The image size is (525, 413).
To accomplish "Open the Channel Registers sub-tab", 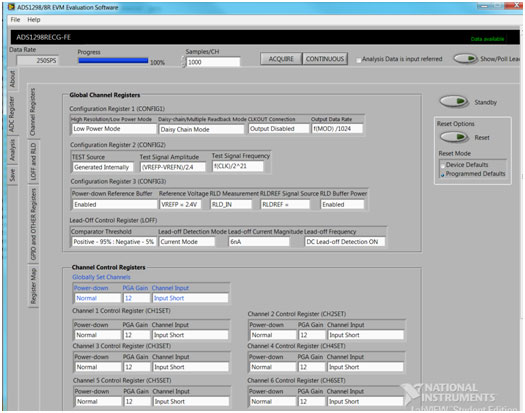I will 33,112.
